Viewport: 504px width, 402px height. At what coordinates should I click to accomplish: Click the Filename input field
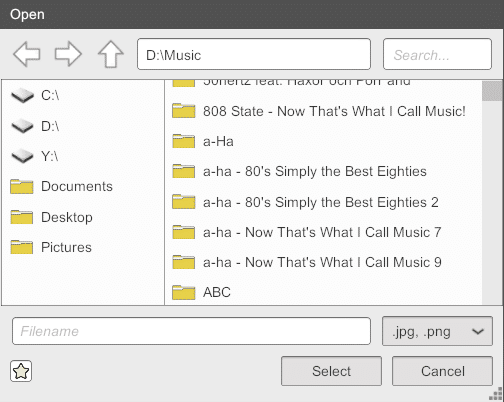tap(191, 331)
